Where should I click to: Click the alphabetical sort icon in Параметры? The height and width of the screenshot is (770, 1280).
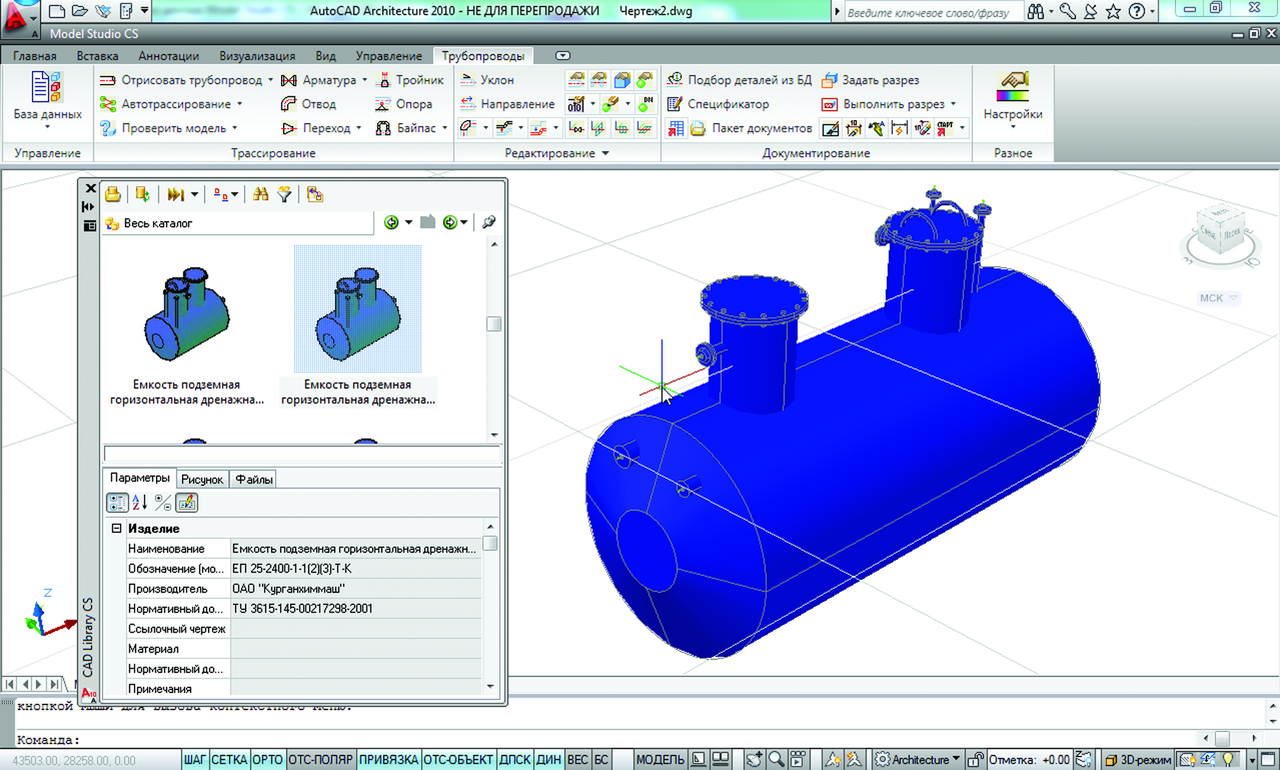[140, 503]
